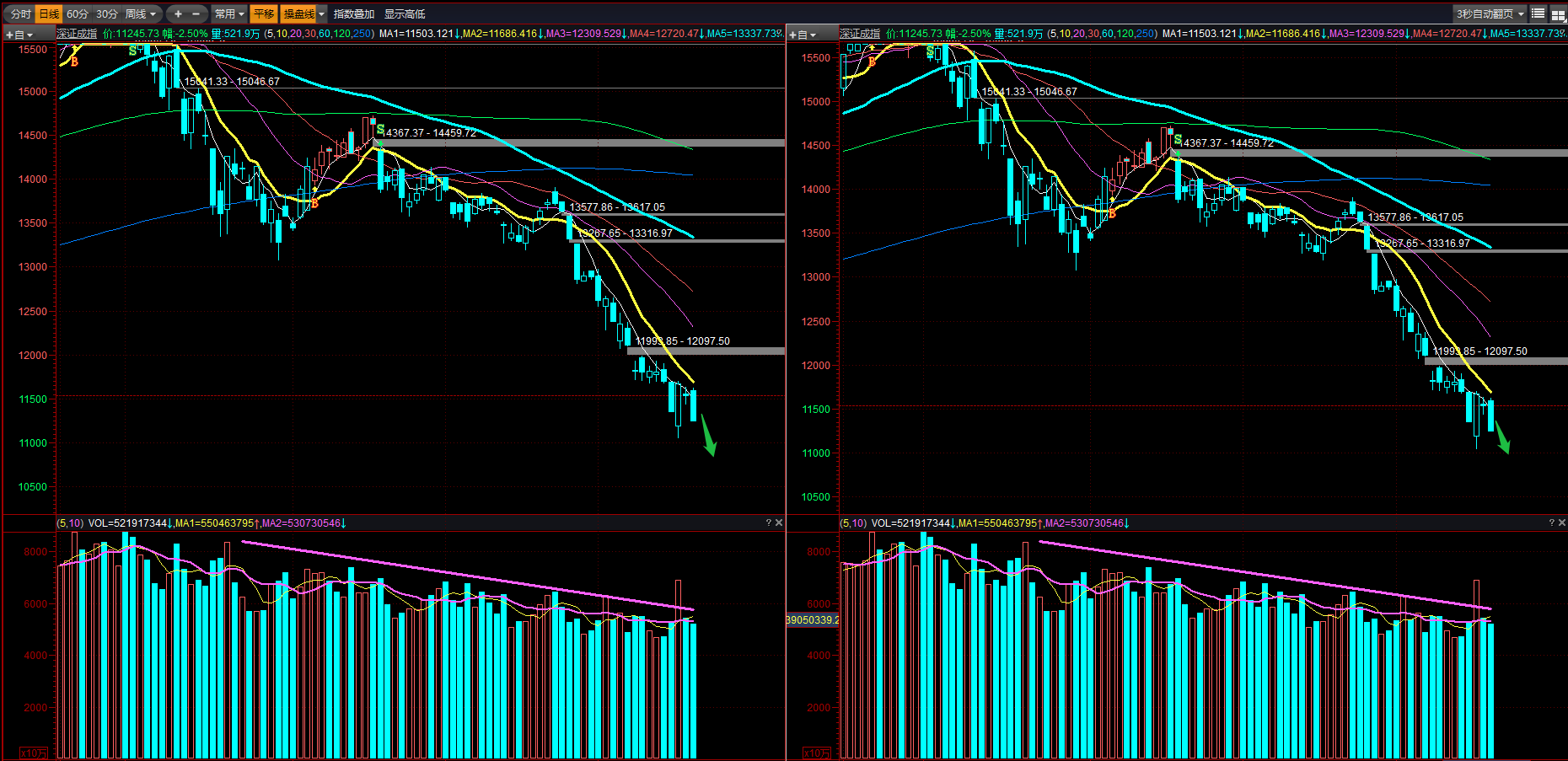Screen dimensions: 1568x761
Task: Open the 常用 dropdown menu
Action: 229,13
